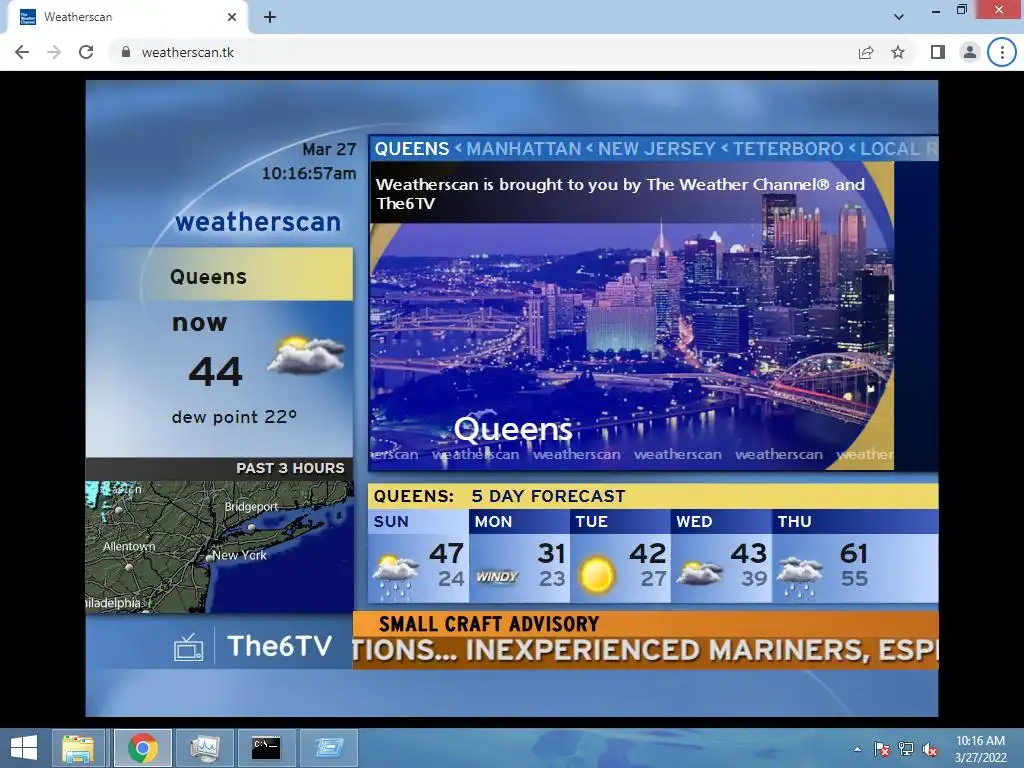Viewport: 1024px width, 768px height.
Task: Open File Explorer from the taskbar
Action: pos(78,748)
